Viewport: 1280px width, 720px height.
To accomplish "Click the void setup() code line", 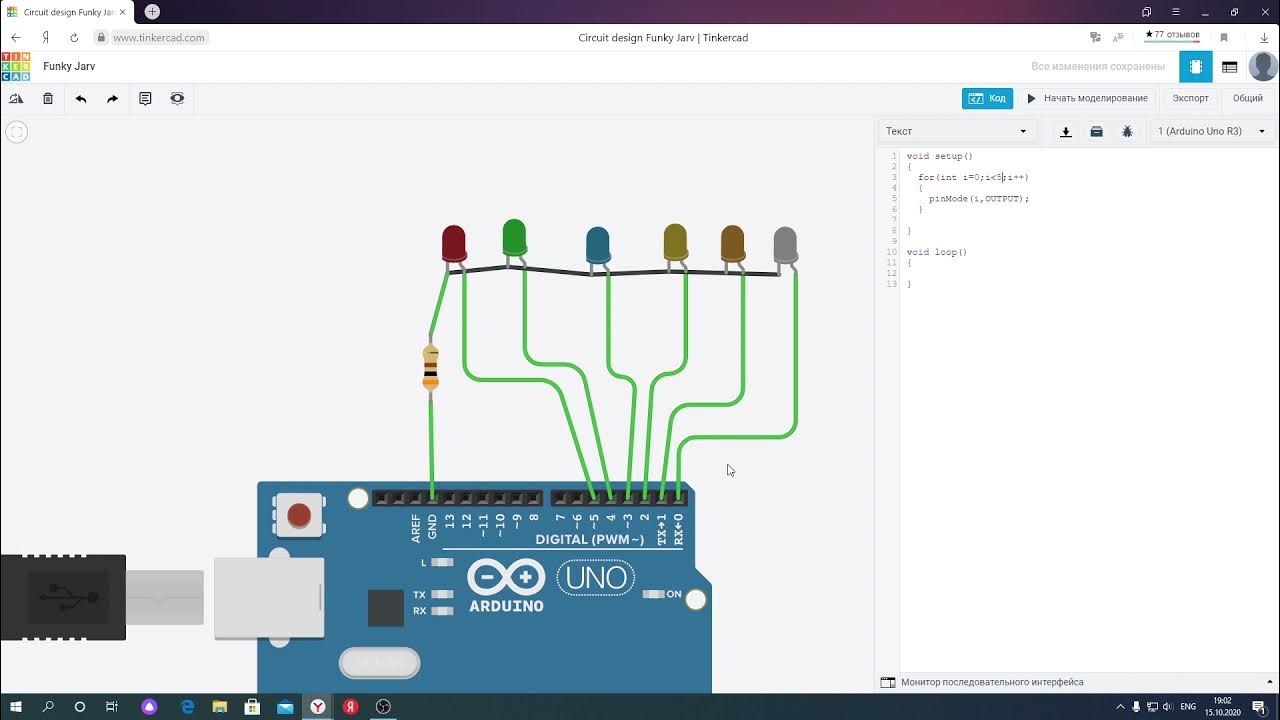I will pyautogui.click(x=940, y=156).
